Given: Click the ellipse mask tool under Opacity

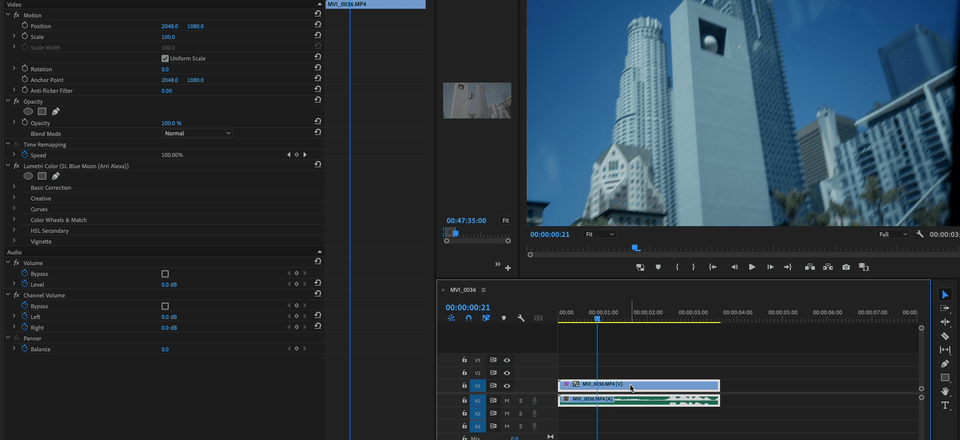Looking at the screenshot, I should coord(28,111).
